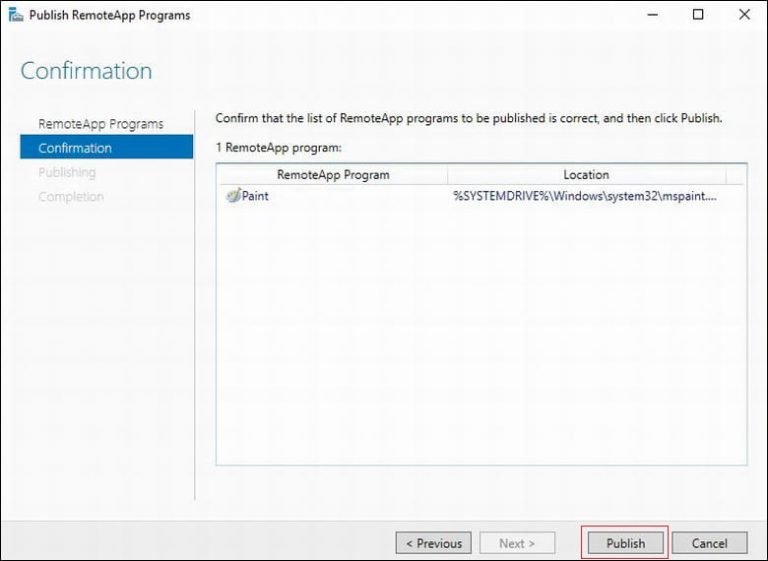Sort by the Location column header
Screen dimensions: 768x561
click(586, 175)
